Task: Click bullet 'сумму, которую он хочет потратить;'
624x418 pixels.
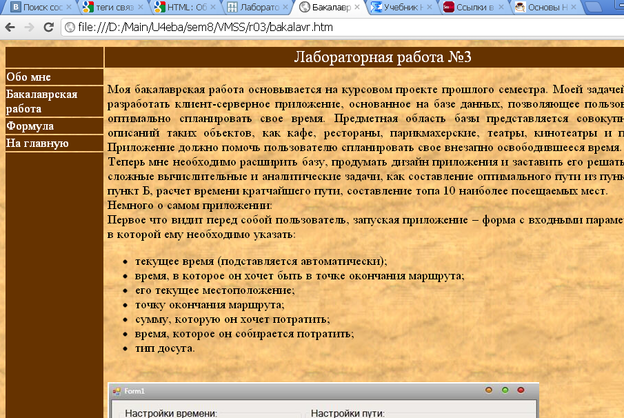Action: coord(232,320)
